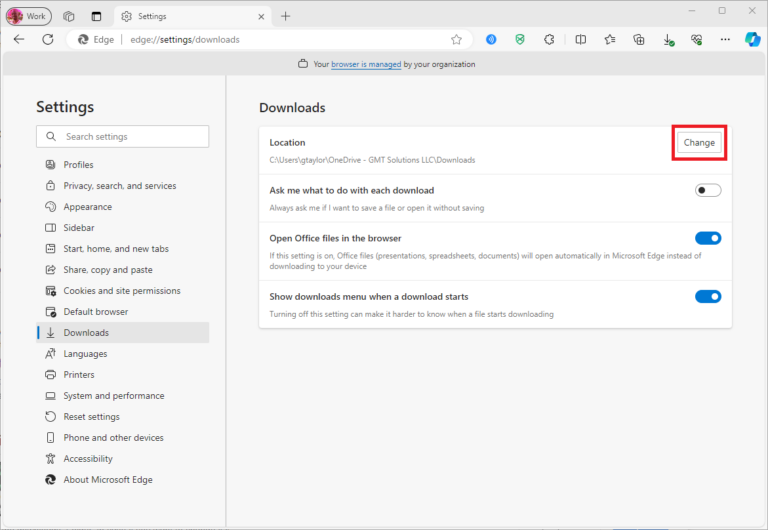Click the green shield extension icon
Viewport: 768px width, 530px height.
(x=520, y=40)
